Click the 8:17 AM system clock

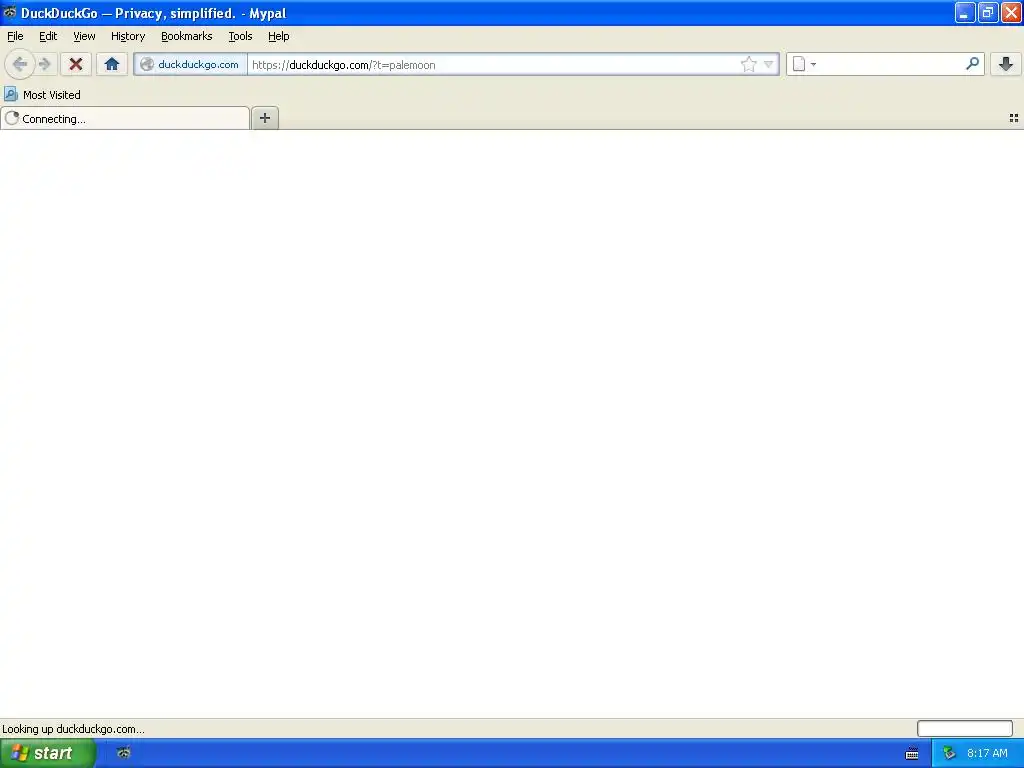[987, 754]
